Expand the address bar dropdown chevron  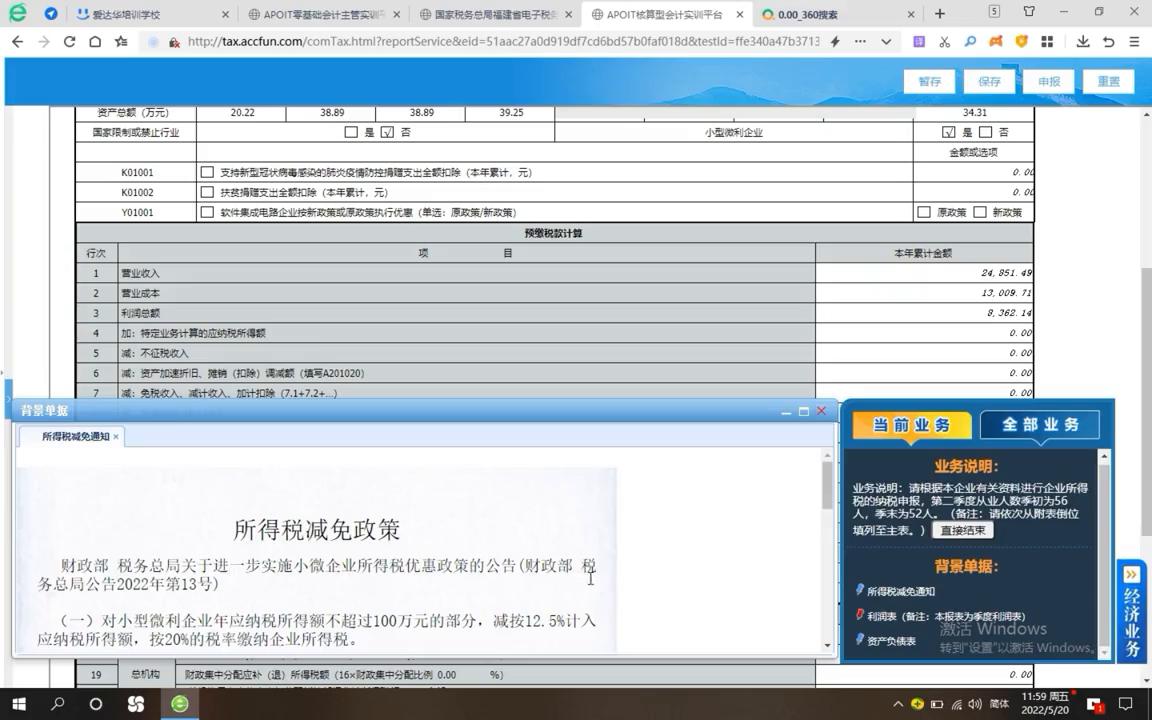[x=886, y=43]
